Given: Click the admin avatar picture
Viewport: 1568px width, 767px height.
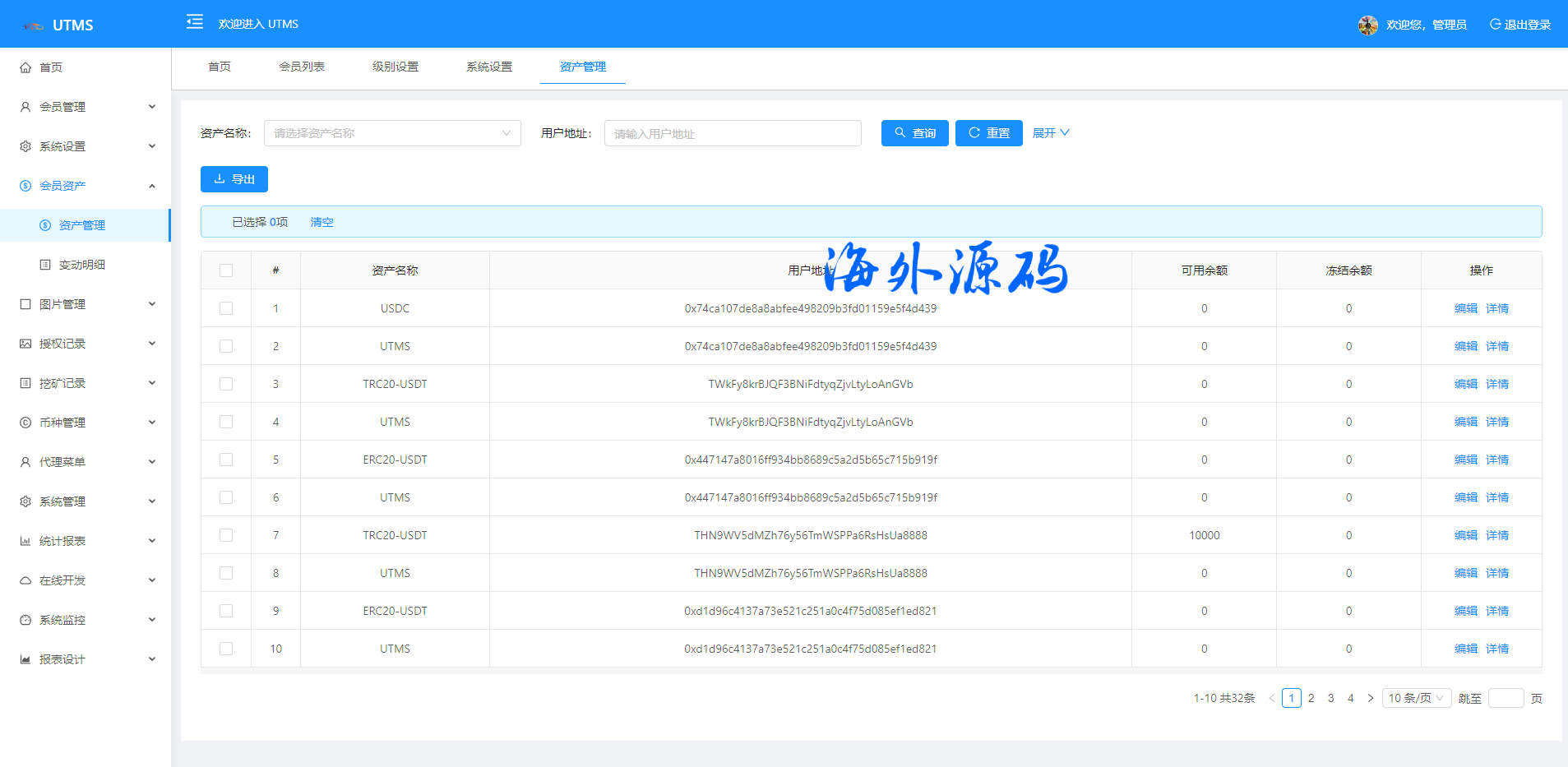Looking at the screenshot, I should tap(1367, 25).
